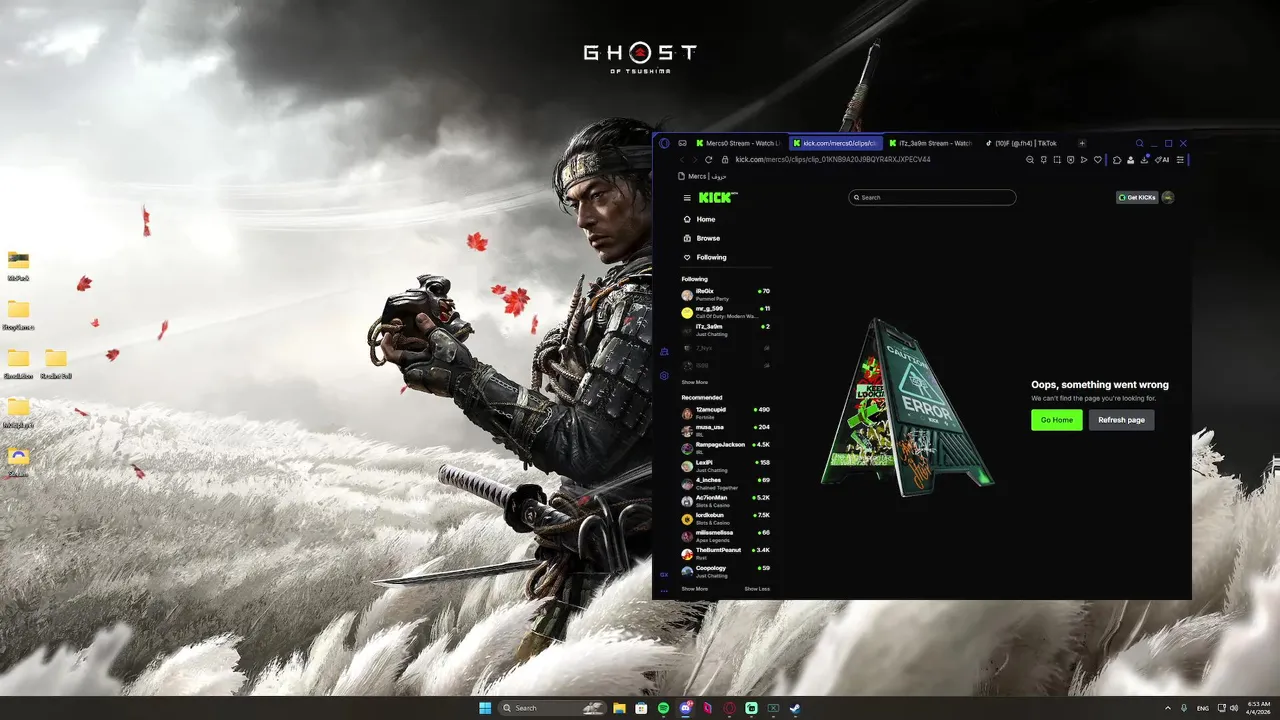Click the padlock site info icon
Viewport: 1280px width, 720px height.
(x=726, y=160)
